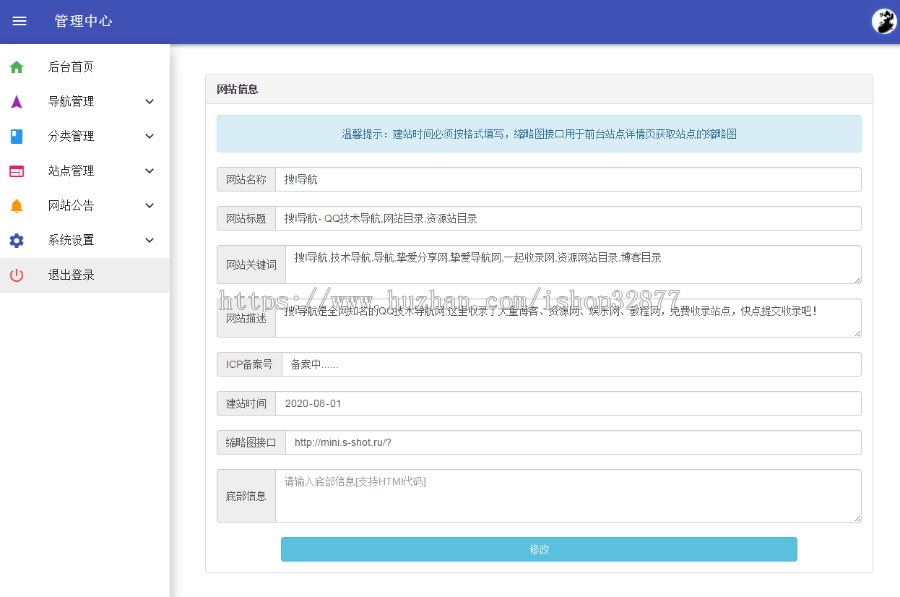Open 系统设置 menu item
The height and width of the screenshot is (597, 900).
(x=85, y=240)
